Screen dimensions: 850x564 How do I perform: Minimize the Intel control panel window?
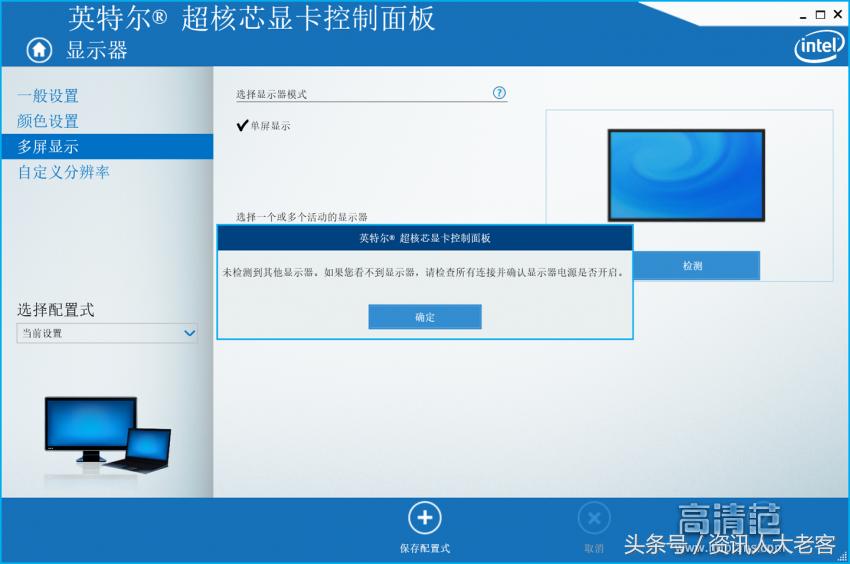click(803, 16)
